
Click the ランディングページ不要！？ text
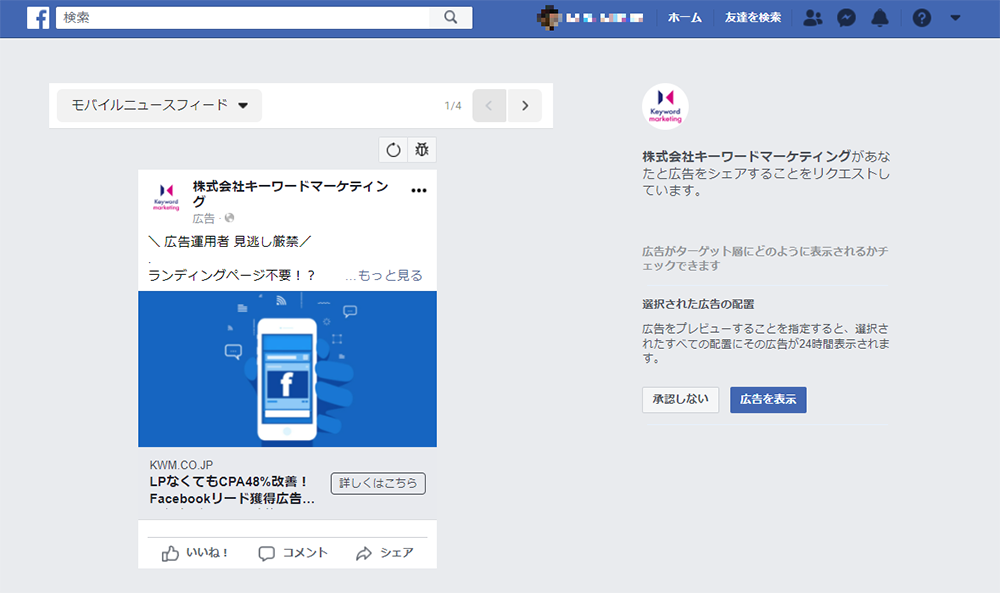232,275
